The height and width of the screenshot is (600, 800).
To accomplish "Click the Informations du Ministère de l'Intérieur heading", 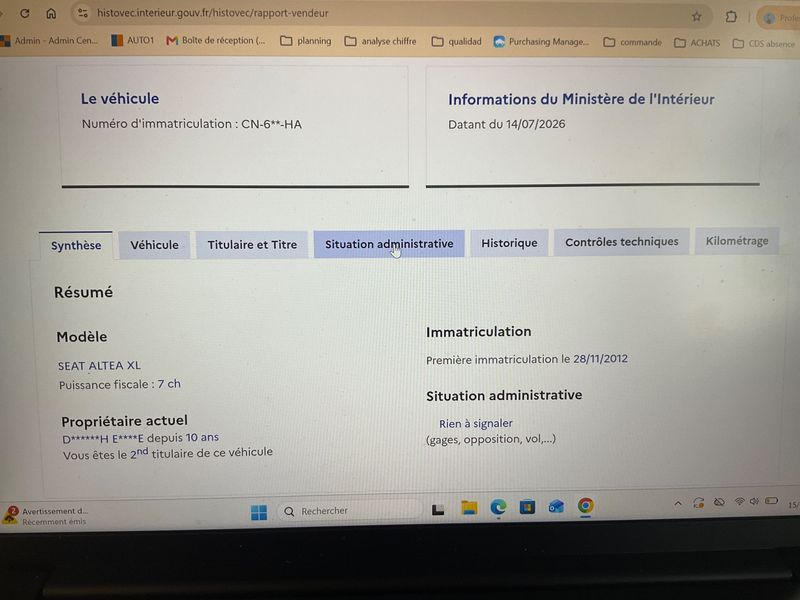I will point(581,99).
